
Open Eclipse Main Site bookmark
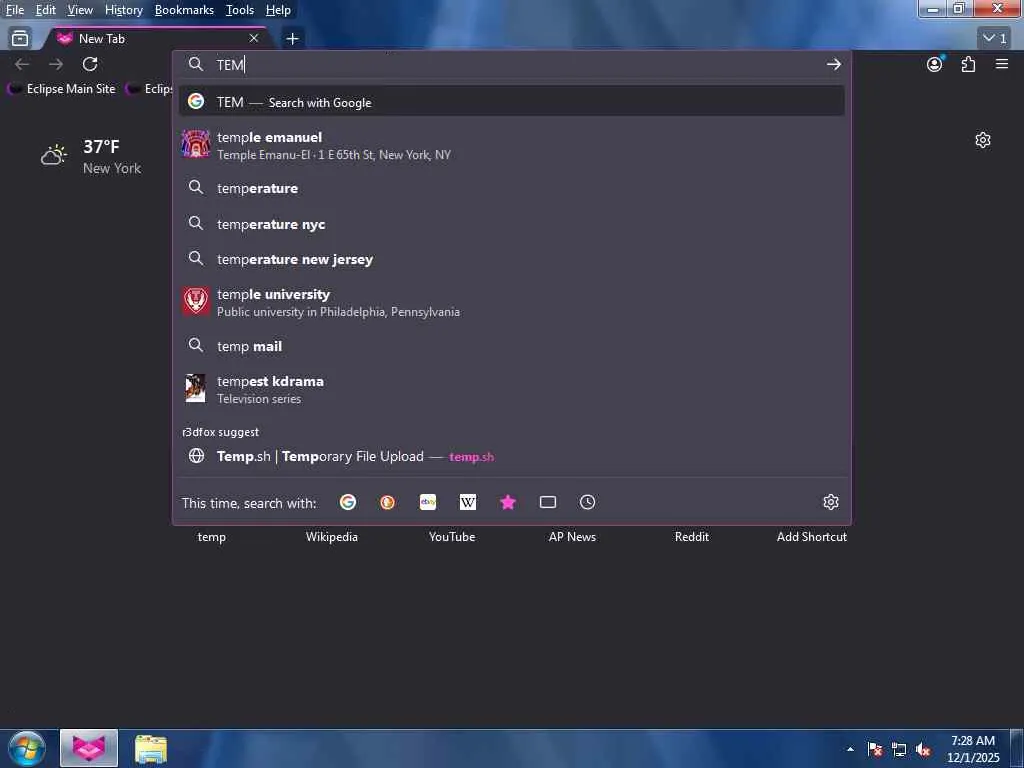[62, 89]
